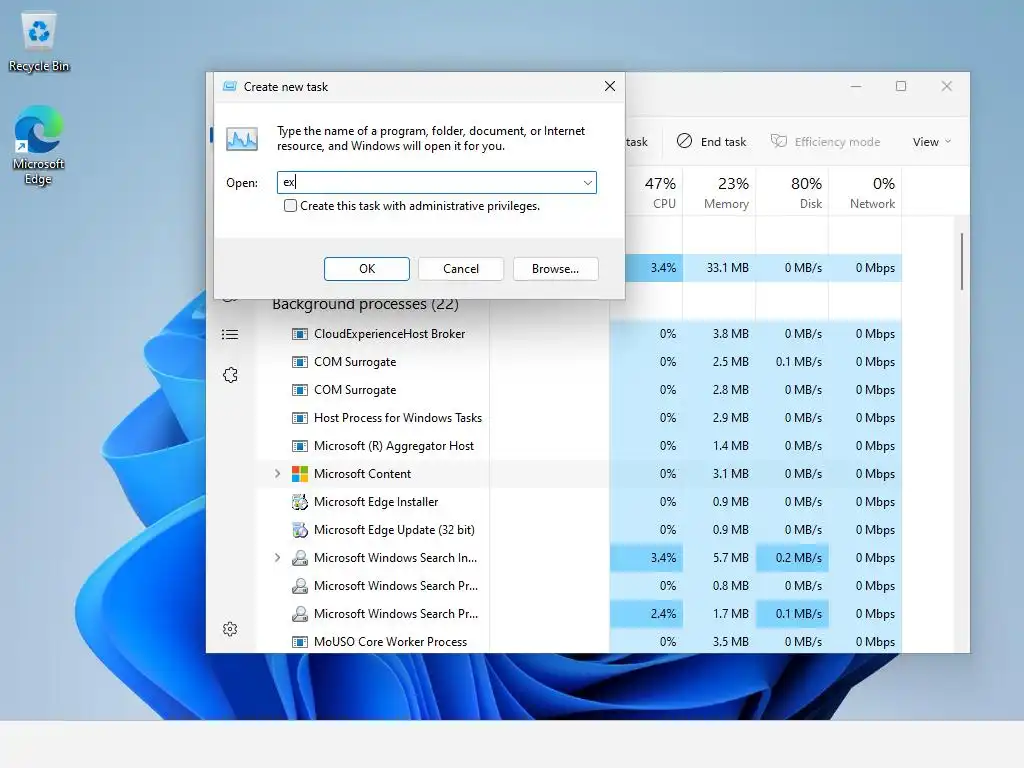Click Search Pr... icon in 1.7 MB row
The image size is (1024, 768).
300,614
